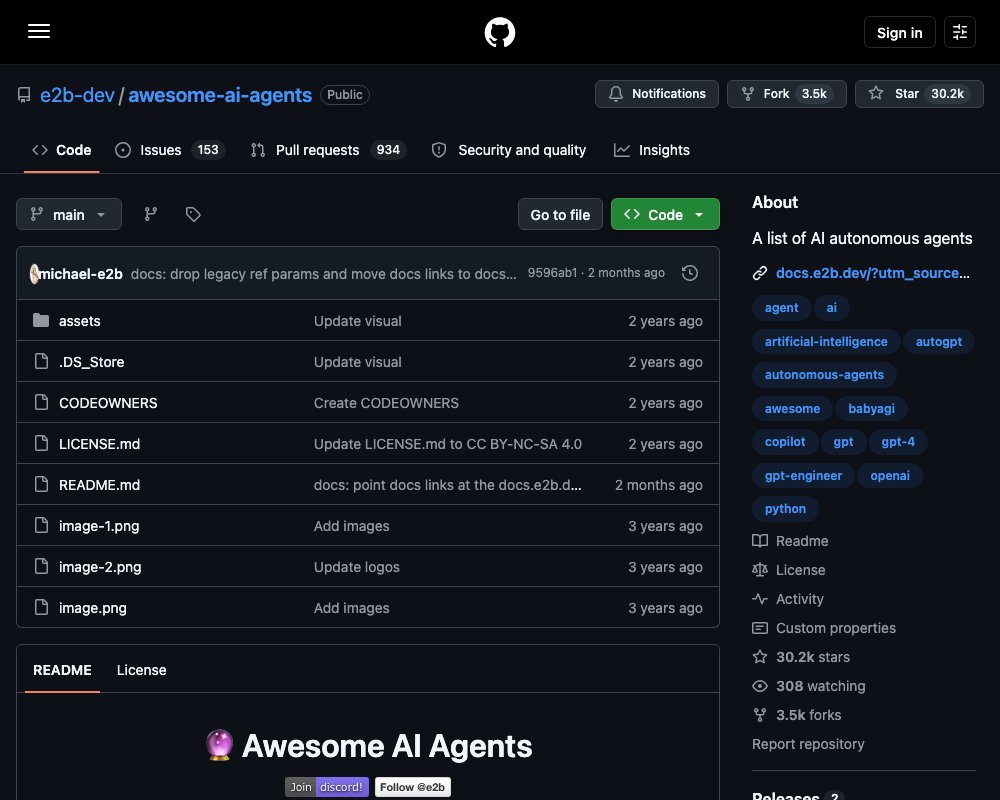Open latest commit message link
Image resolution: width=1000 pixels, height=800 pixels.
pos(323,274)
